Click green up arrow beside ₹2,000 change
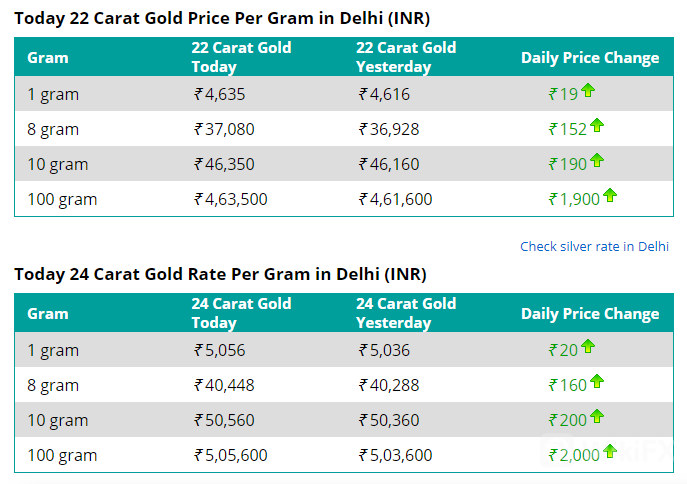687x484 pixels. (610, 452)
